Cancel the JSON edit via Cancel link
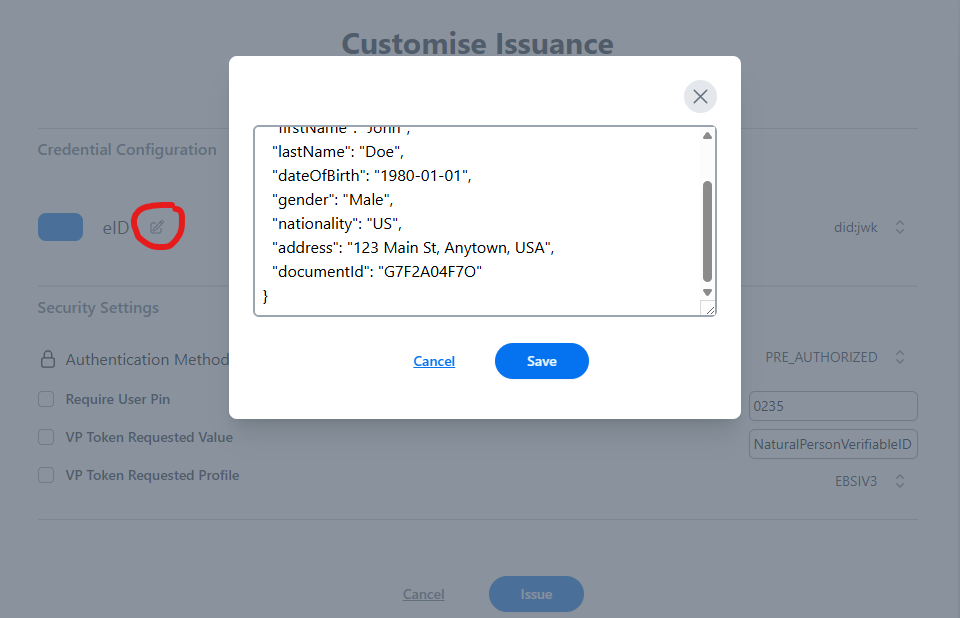This screenshot has height=618, width=960. click(x=433, y=361)
